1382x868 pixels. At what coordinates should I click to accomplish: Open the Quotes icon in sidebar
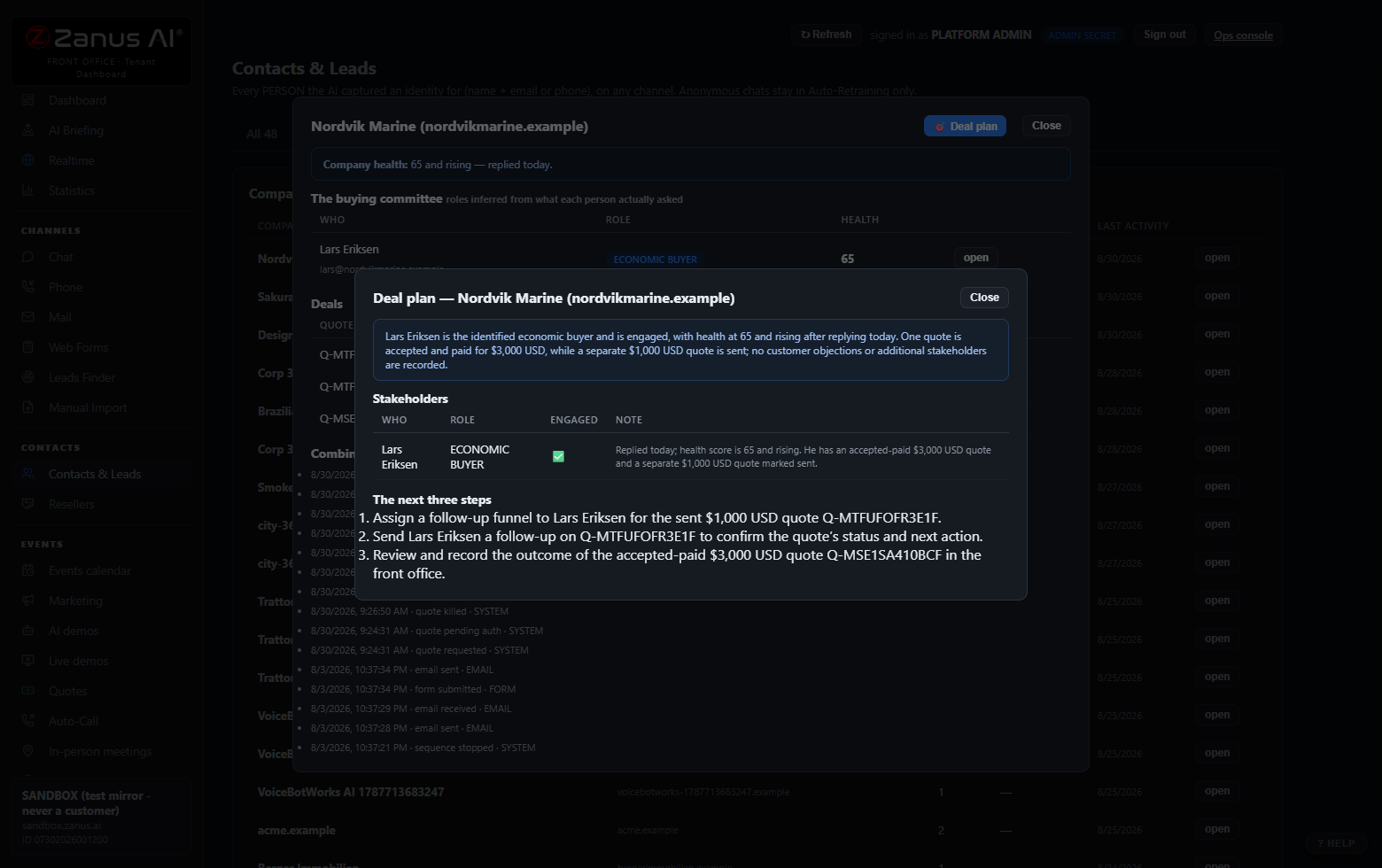point(28,691)
